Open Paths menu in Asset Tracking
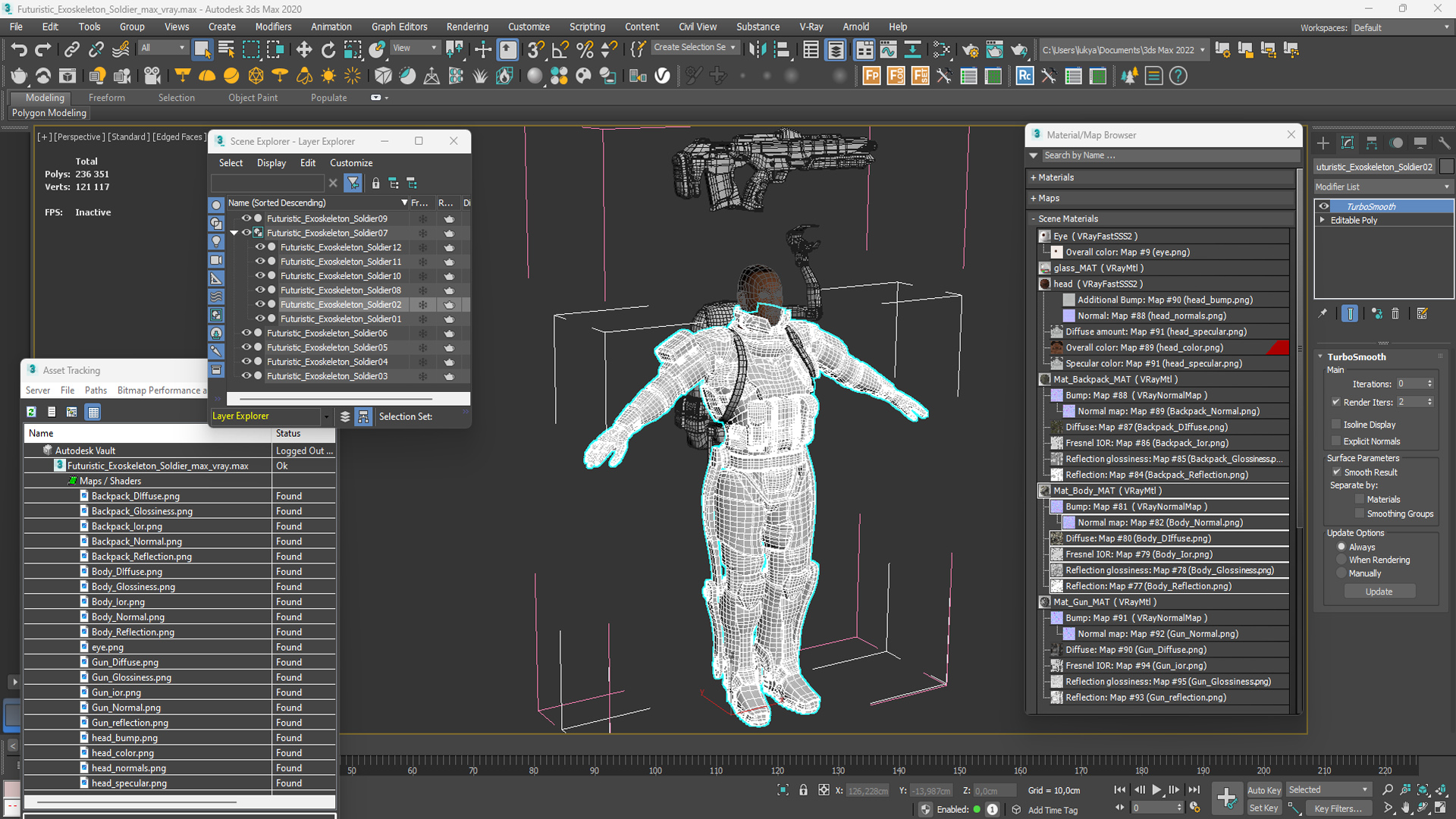The width and height of the screenshot is (1456, 819). pos(96,391)
